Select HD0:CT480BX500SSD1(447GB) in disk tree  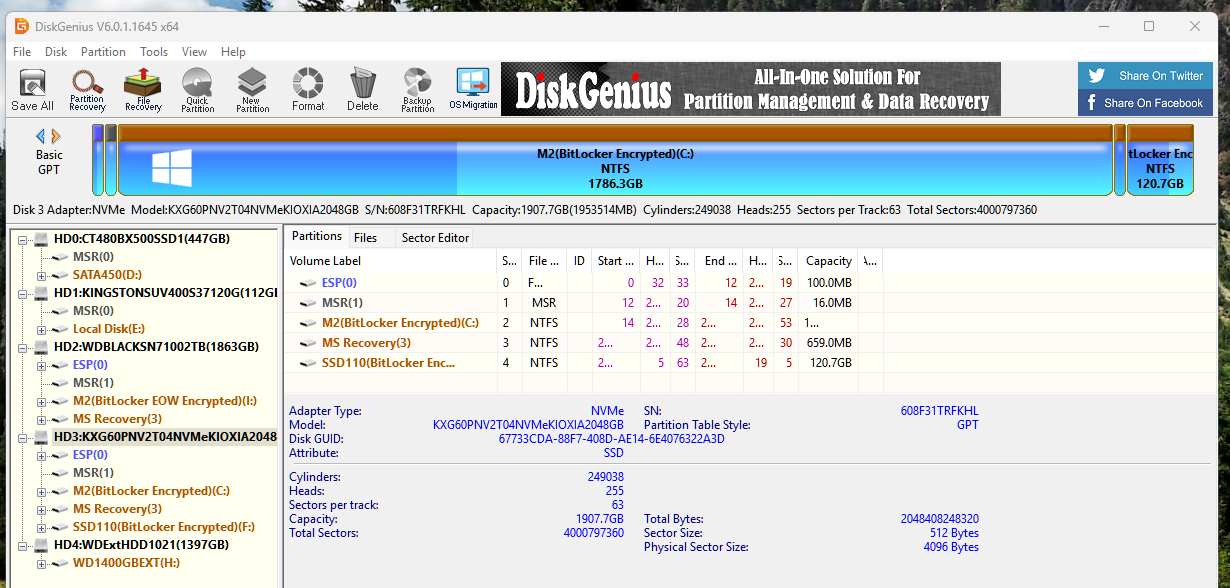coord(141,239)
